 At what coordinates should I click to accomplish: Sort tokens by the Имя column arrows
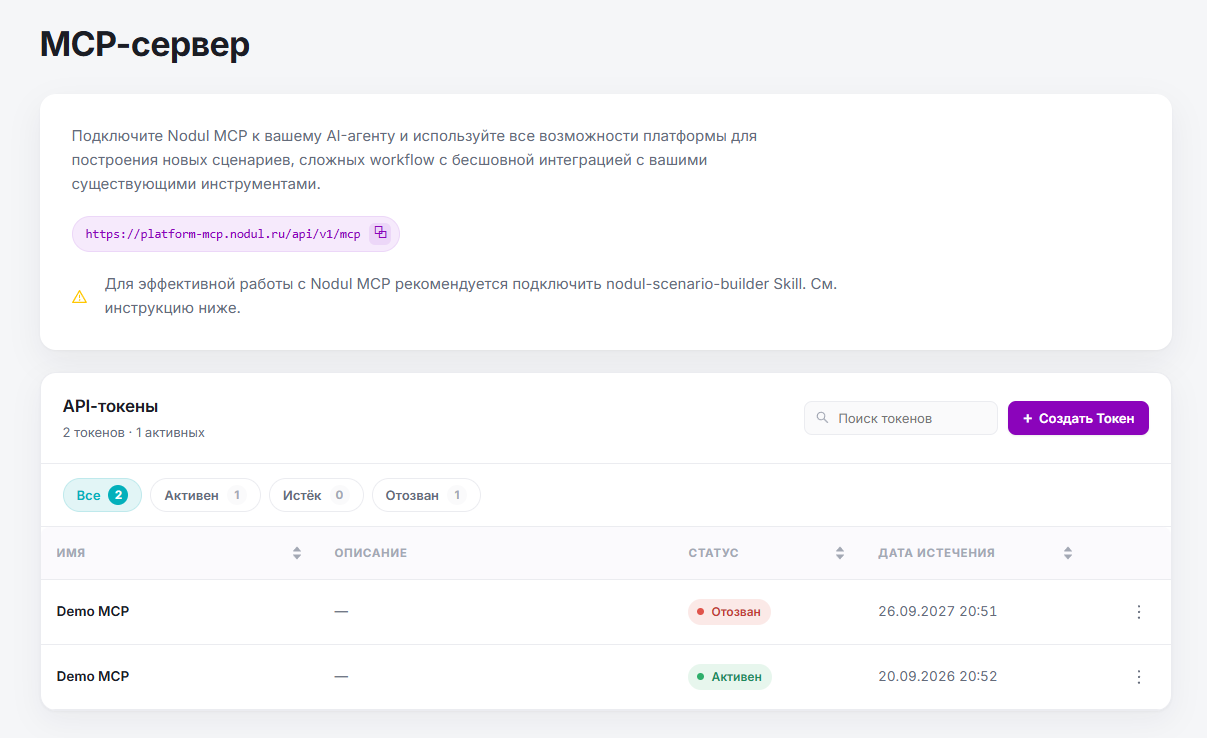pos(297,553)
